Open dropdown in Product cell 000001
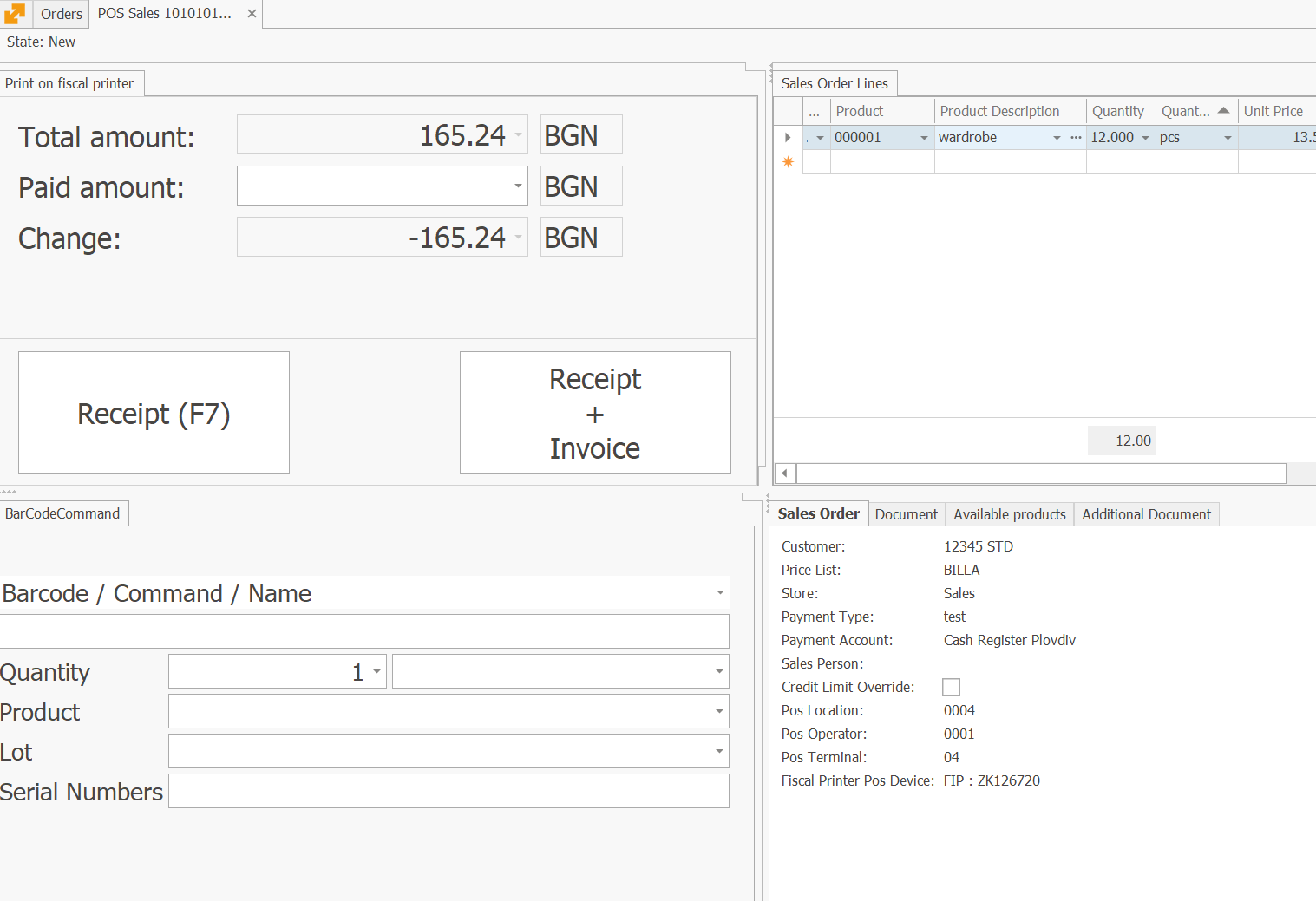The width and height of the screenshot is (1316, 901). click(x=924, y=138)
